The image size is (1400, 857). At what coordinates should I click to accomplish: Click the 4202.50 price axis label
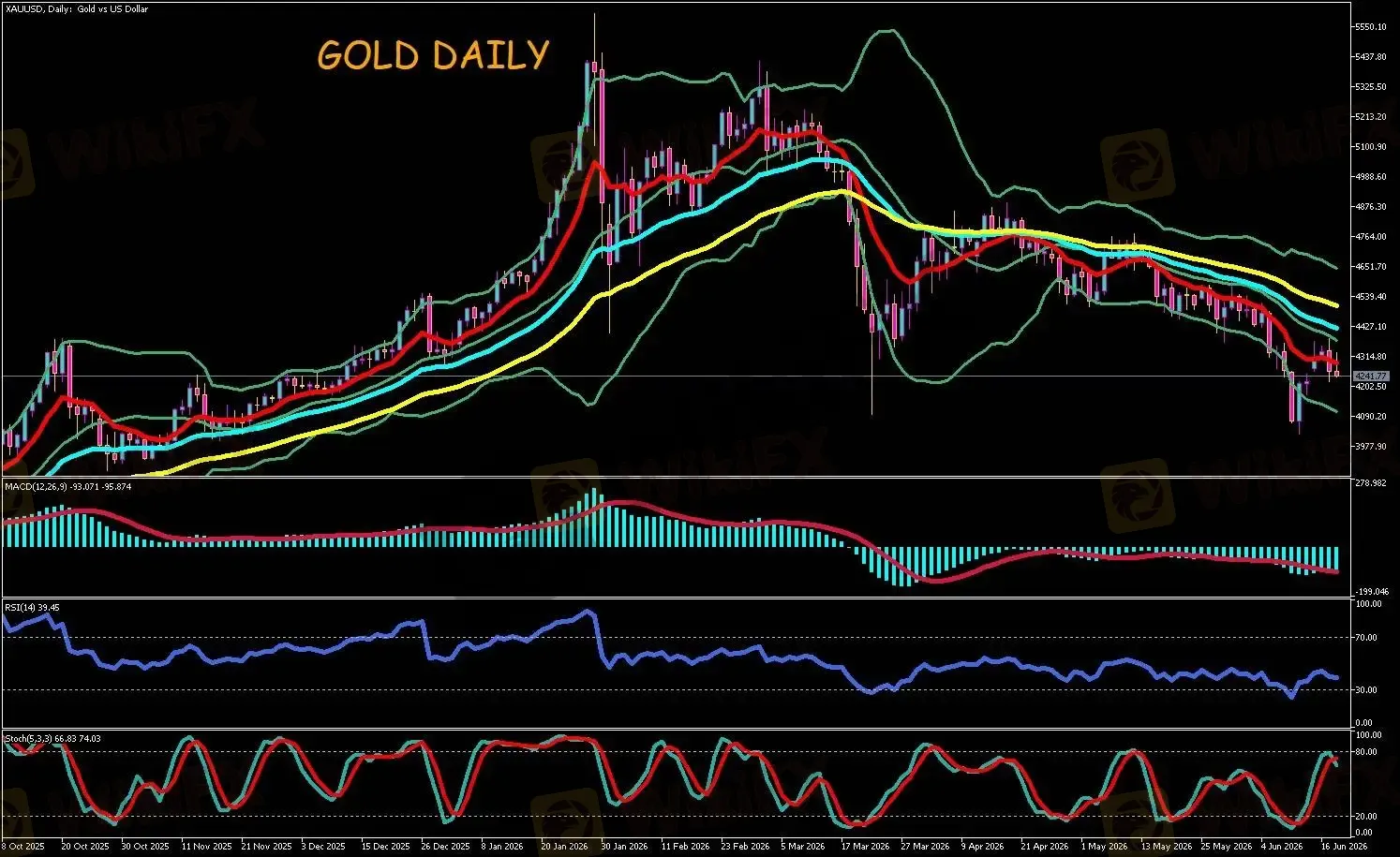click(x=1370, y=387)
